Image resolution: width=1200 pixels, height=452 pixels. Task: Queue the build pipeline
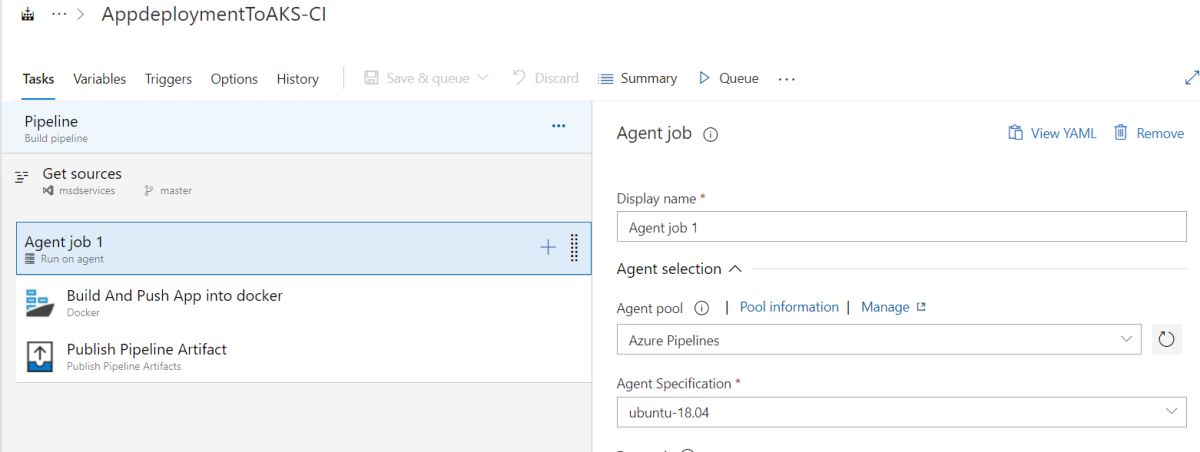coord(728,78)
